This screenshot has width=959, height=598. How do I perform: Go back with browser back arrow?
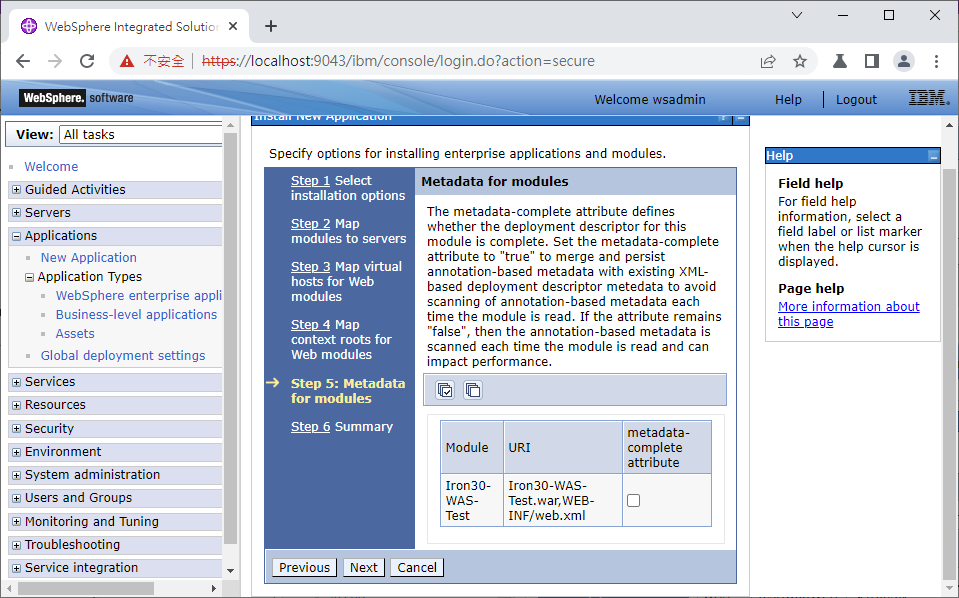pos(23,61)
